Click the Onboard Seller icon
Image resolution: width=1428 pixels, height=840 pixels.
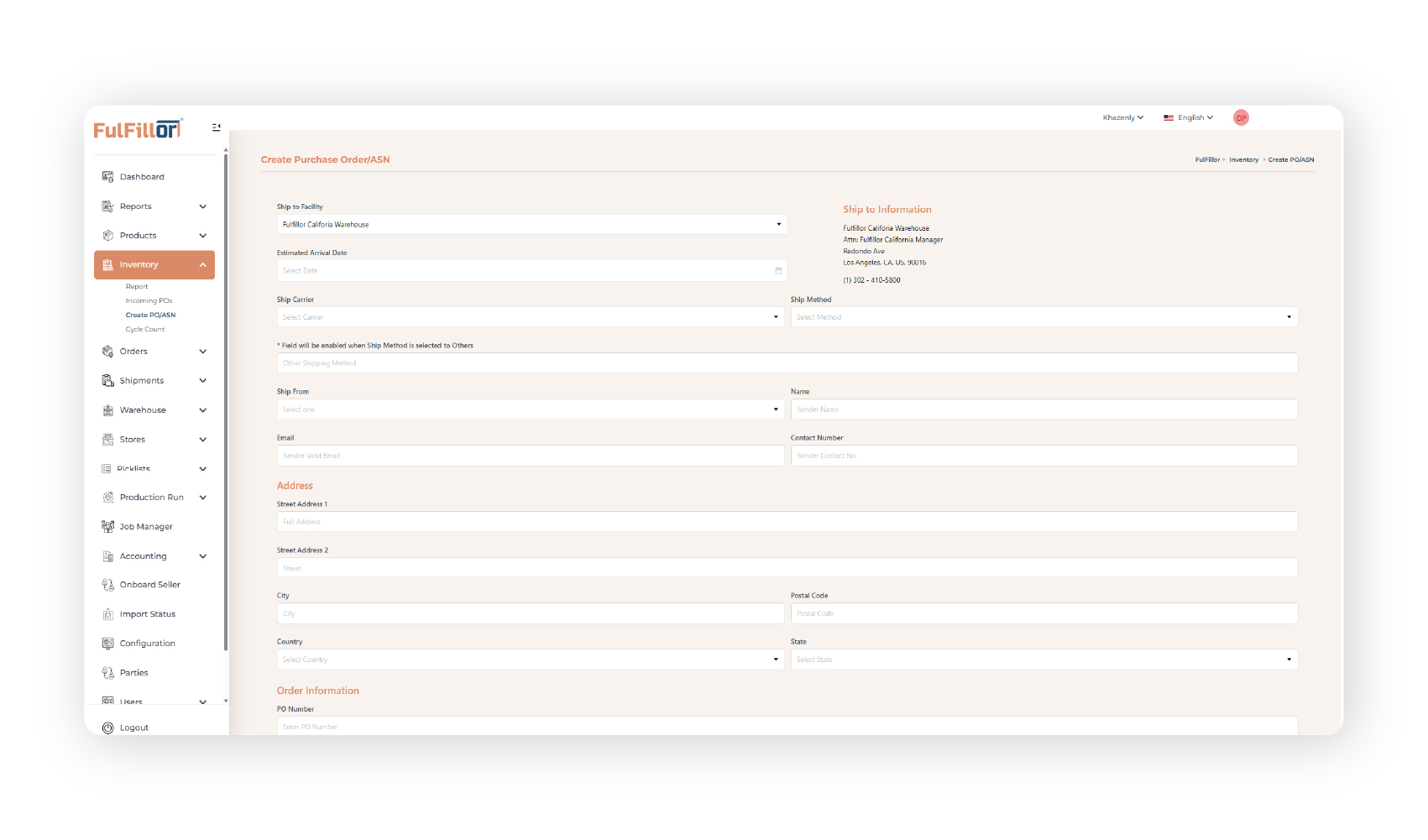[x=107, y=585]
